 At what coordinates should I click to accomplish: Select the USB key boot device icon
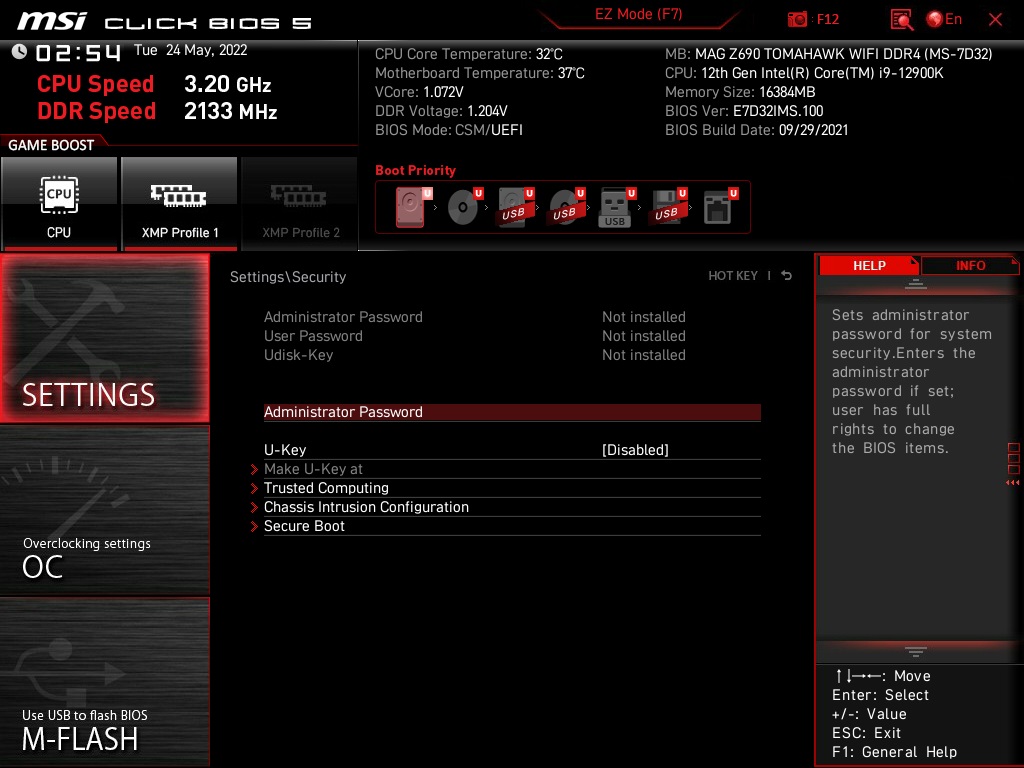pyautogui.click(x=617, y=207)
